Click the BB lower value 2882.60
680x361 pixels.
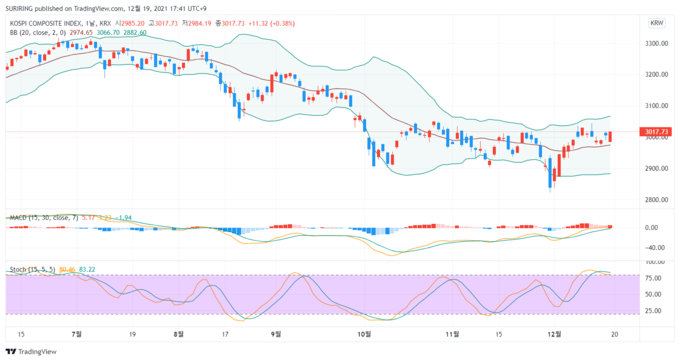click(135, 33)
